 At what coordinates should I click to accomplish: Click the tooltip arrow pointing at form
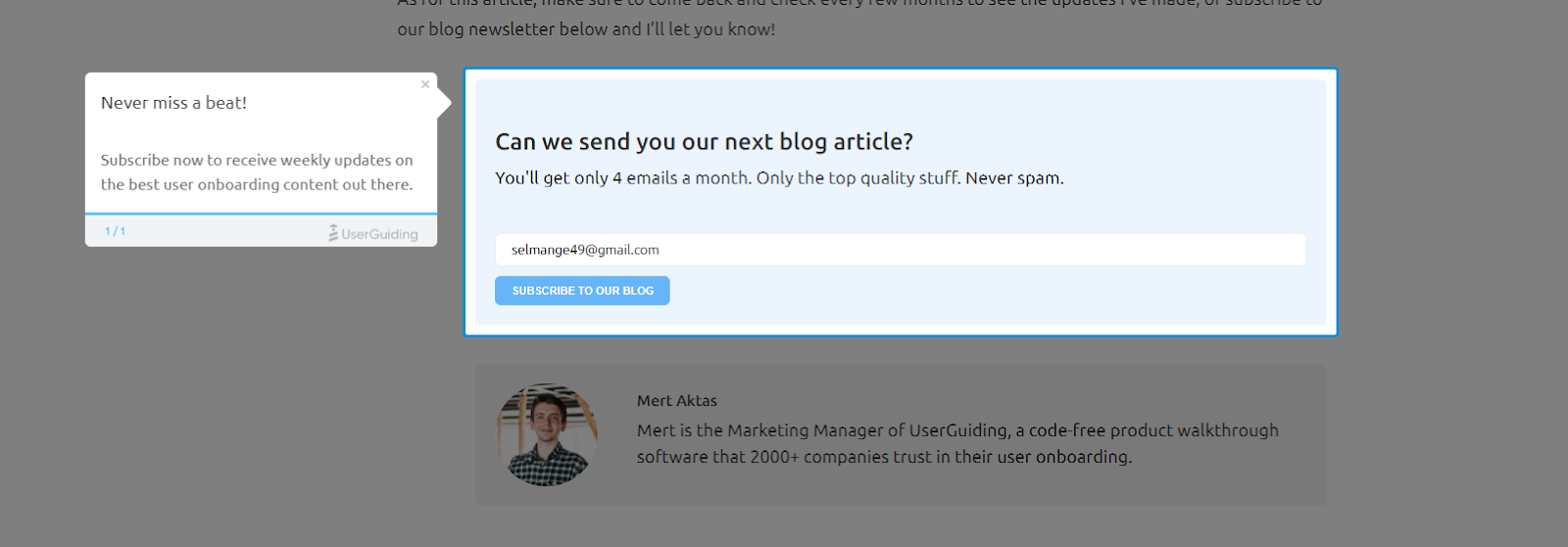point(444,102)
